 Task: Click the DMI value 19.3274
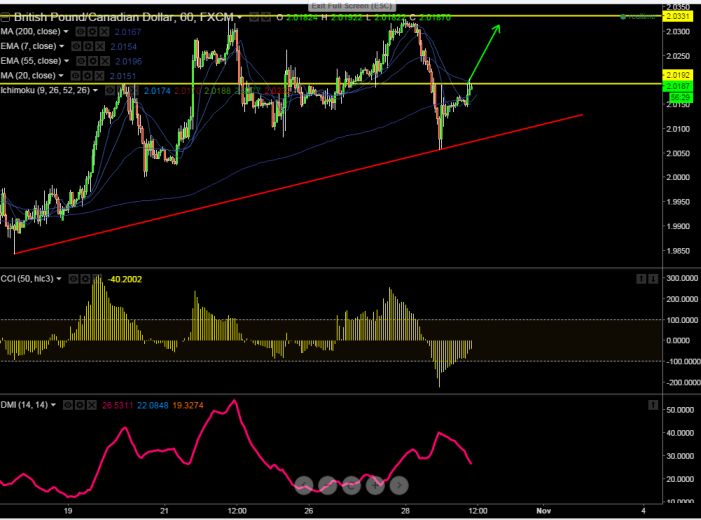[188, 406]
